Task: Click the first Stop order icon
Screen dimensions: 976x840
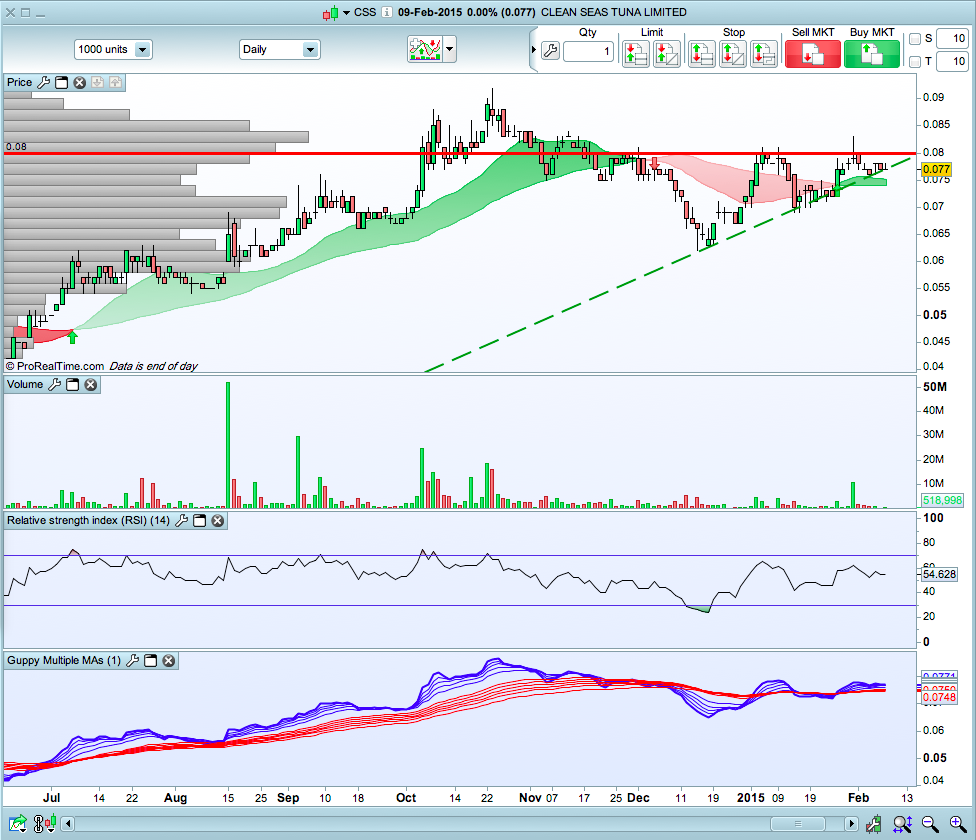Action: pos(702,54)
